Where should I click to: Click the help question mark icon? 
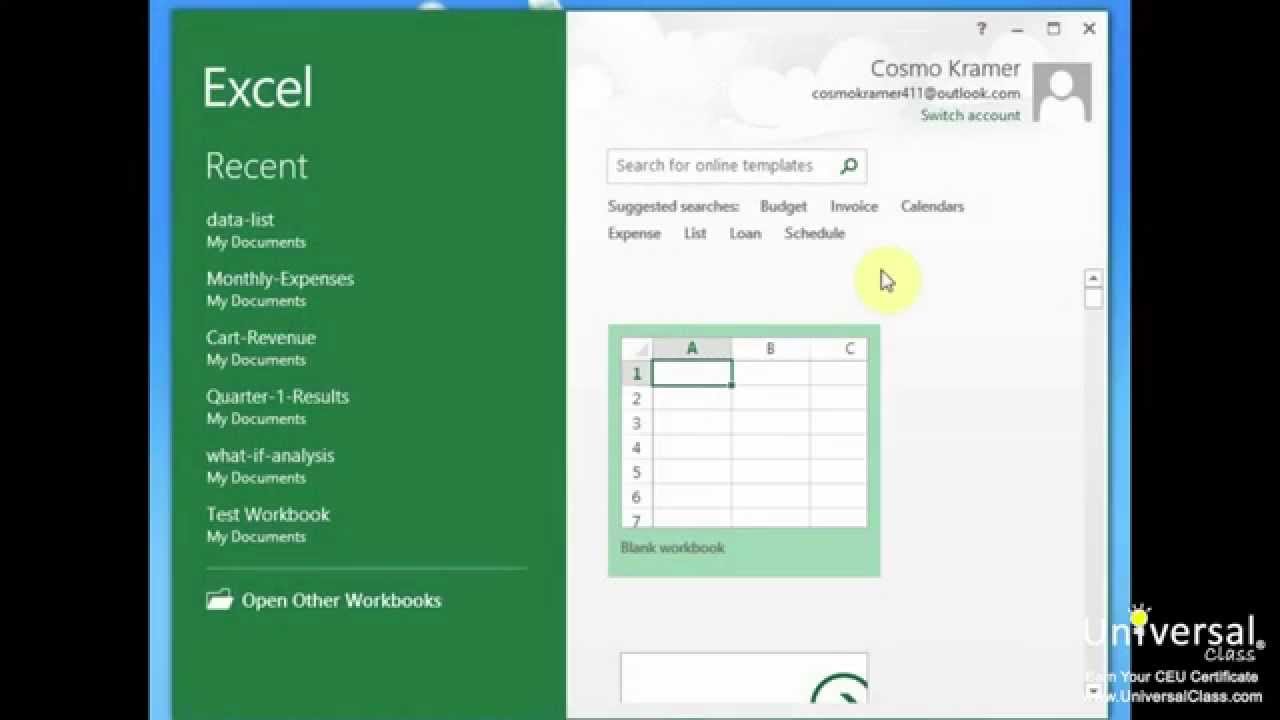(981, 29)
